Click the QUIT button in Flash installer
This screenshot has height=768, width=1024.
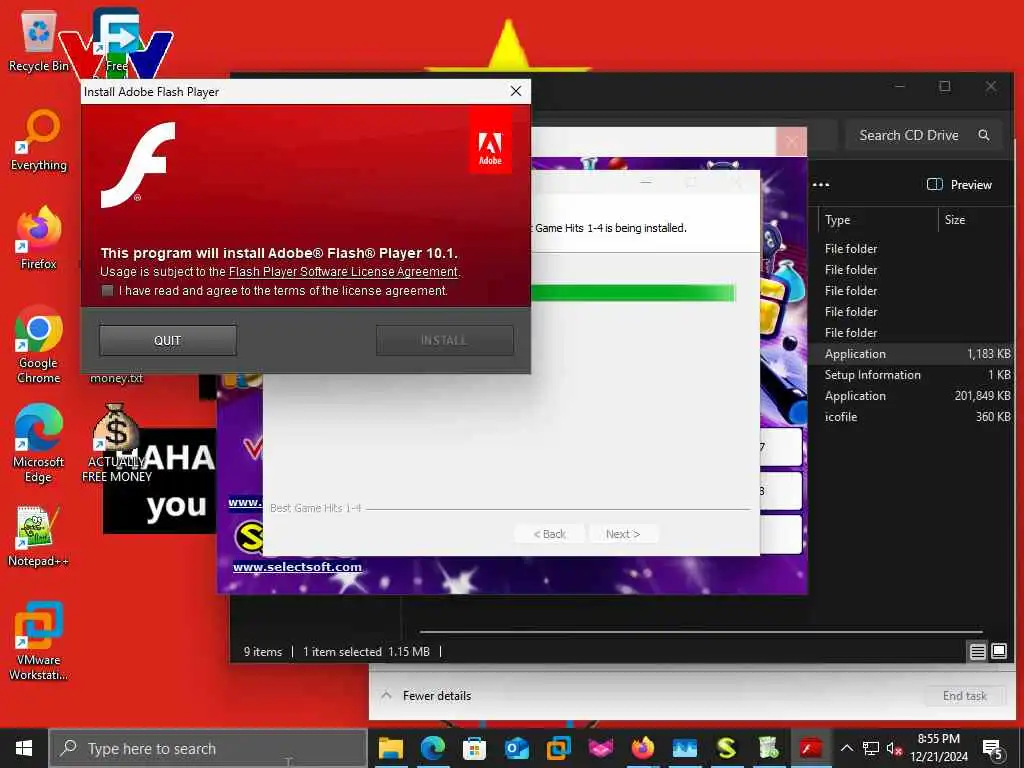pos(168,340)
